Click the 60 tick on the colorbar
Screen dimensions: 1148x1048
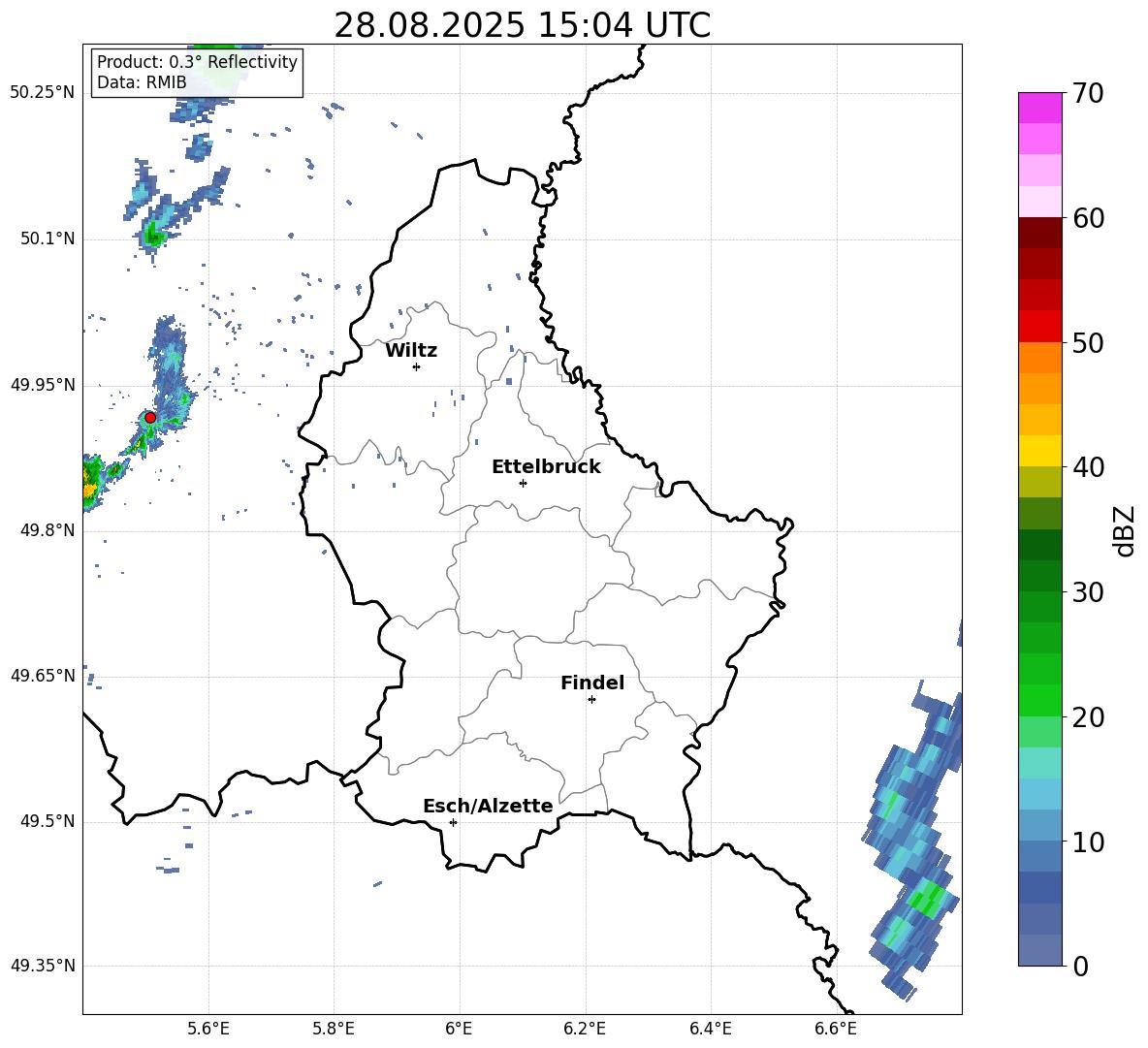(x=1088, y=218)
